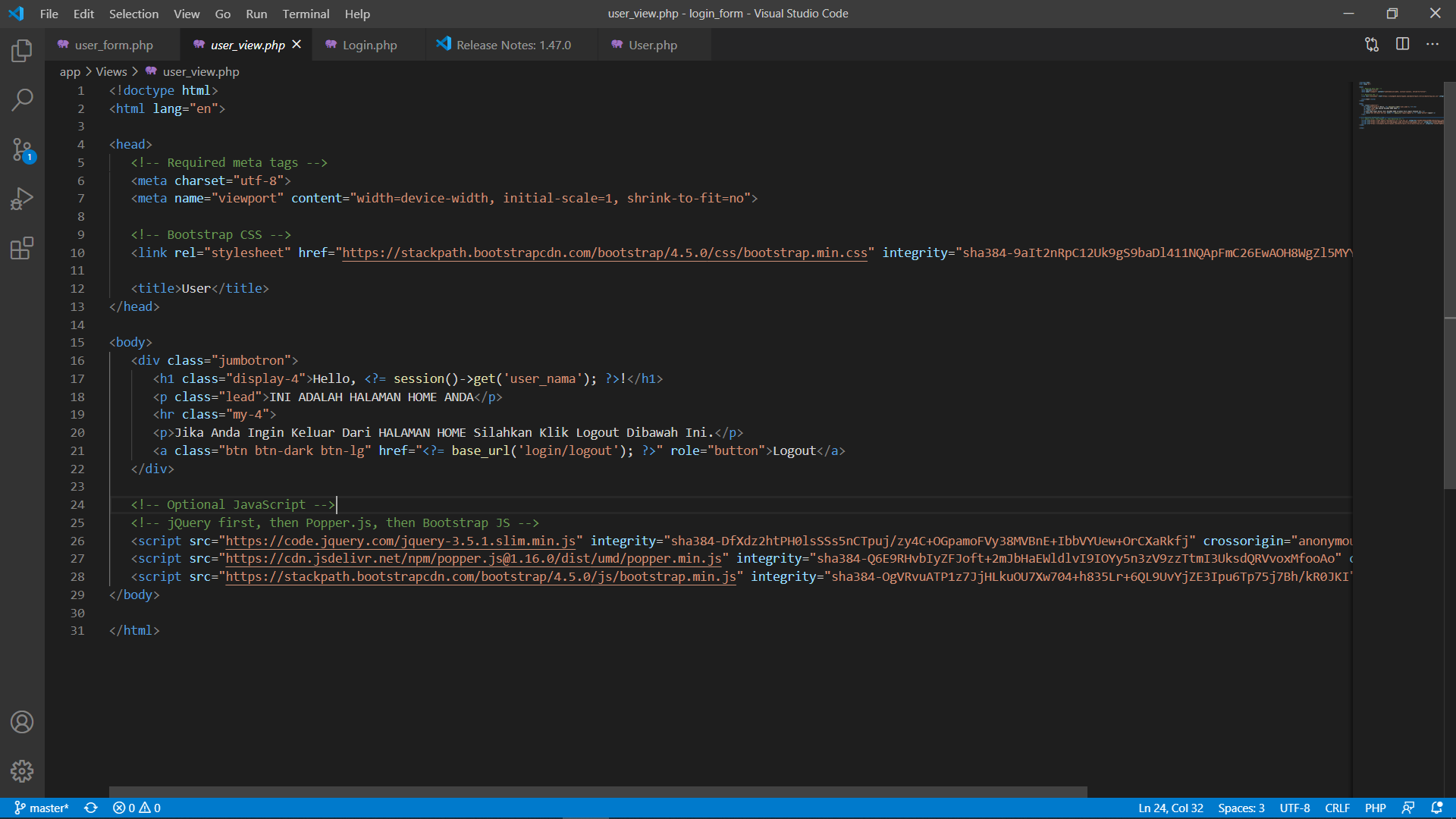Split the editor to the right
The image size is (1456, 819).
tap(1402, 45)
